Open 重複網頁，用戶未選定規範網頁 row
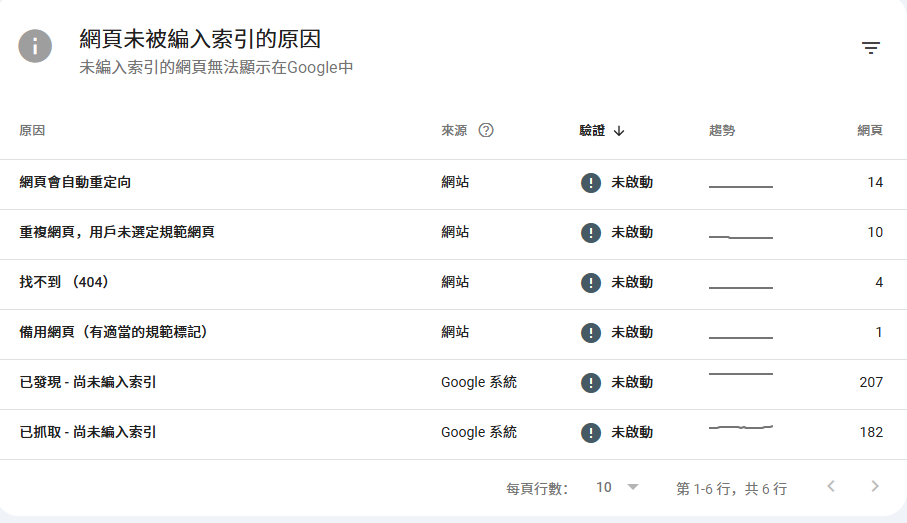The height and width of the screenshot is (523, 907). pyautogui.click(x=117, y=232)
